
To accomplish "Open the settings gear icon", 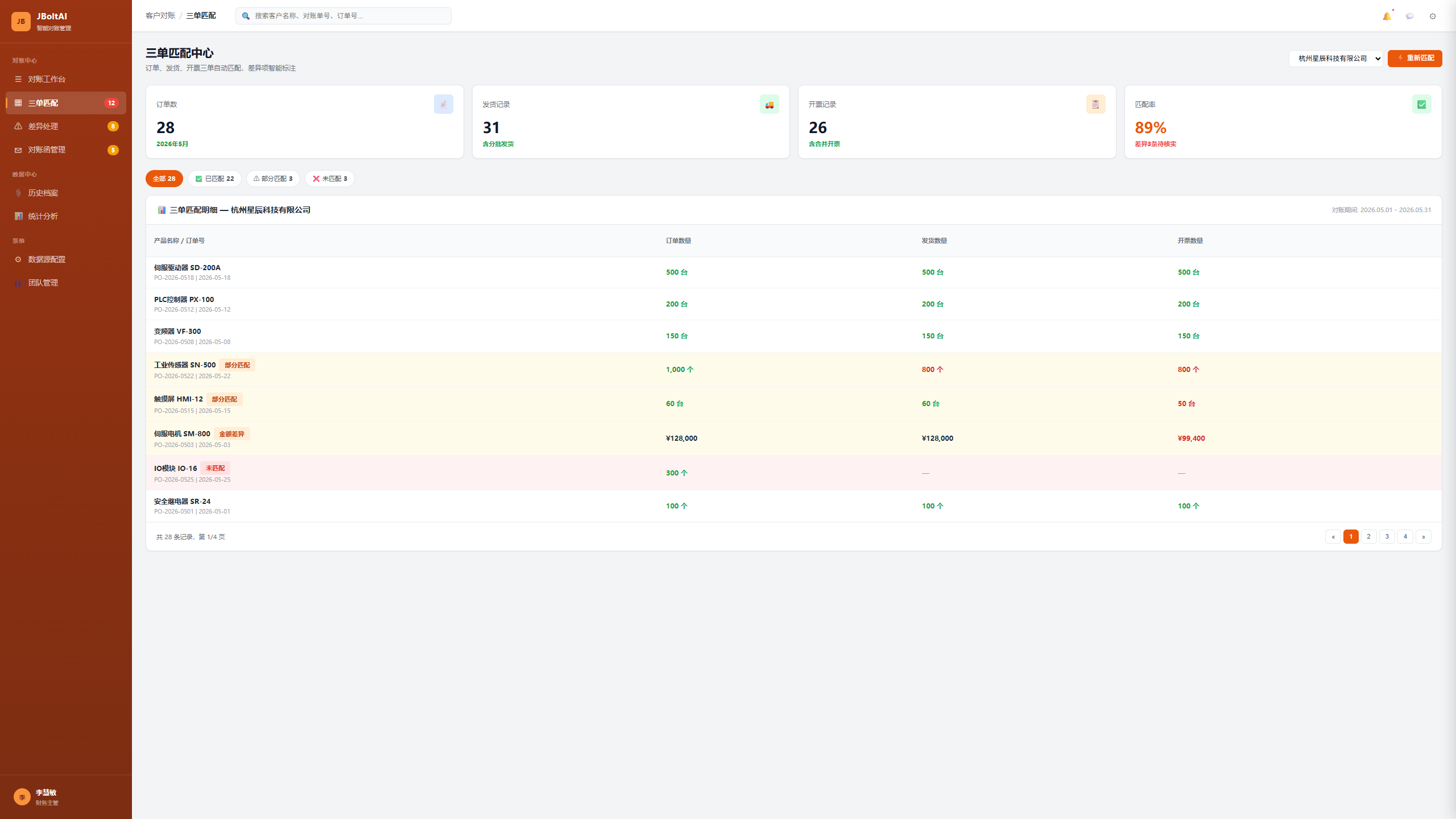I will pos(1433,16).
